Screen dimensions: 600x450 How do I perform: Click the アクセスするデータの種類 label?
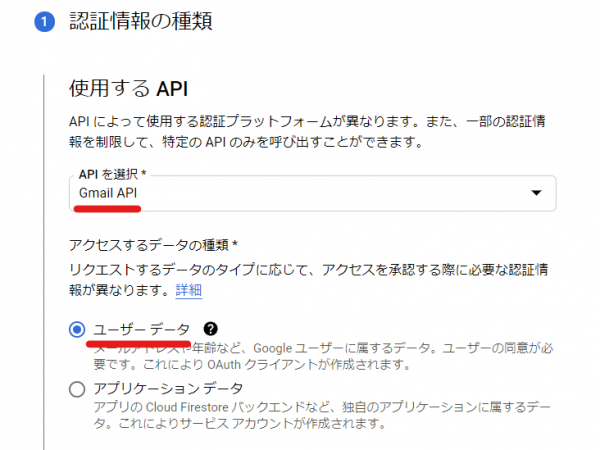click(x=153, y=245)
